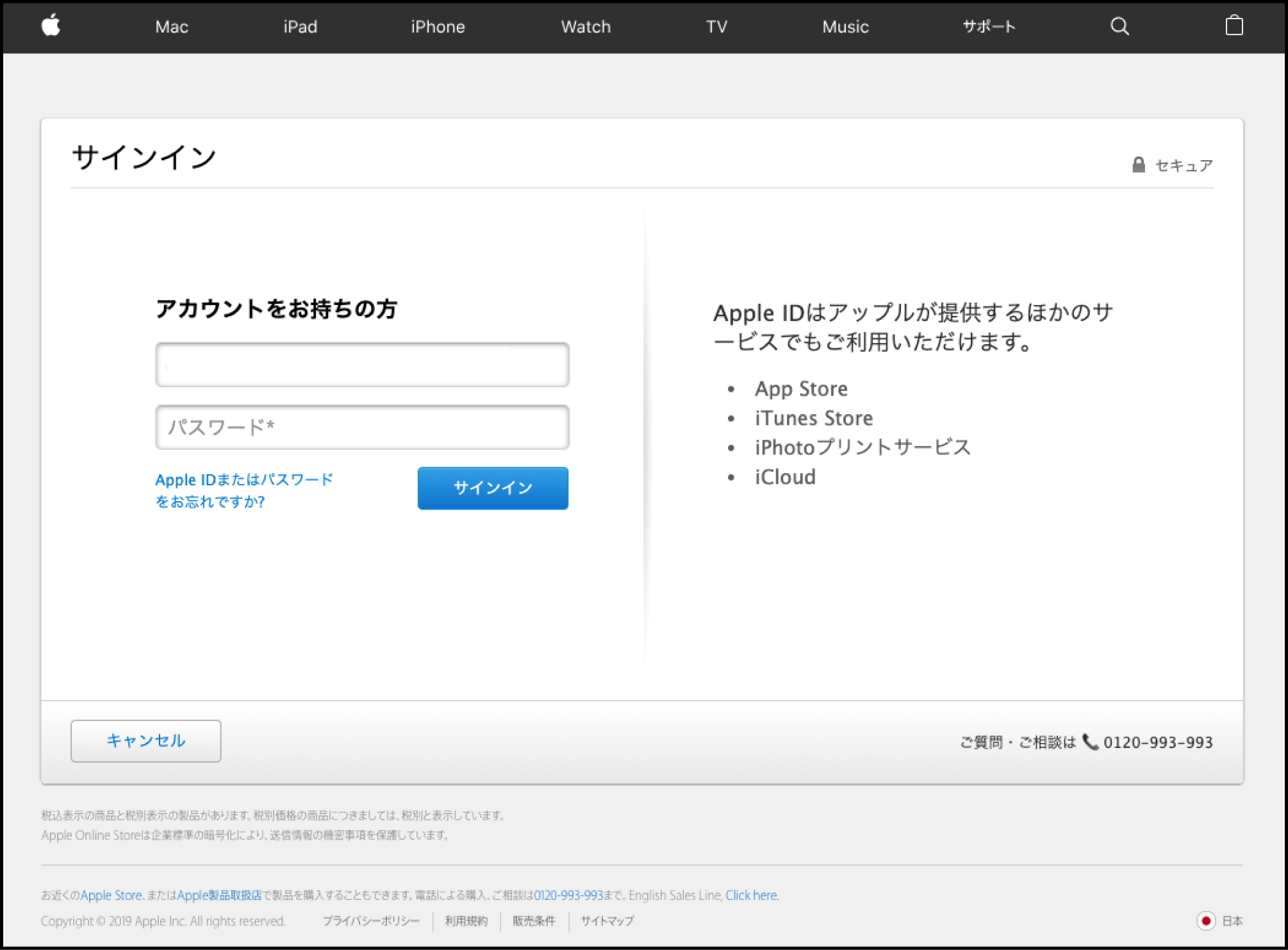1288x950 pixels.
Task: Focus the Apple ID input field
Action: pyautogui.click(x=362, y=365)
